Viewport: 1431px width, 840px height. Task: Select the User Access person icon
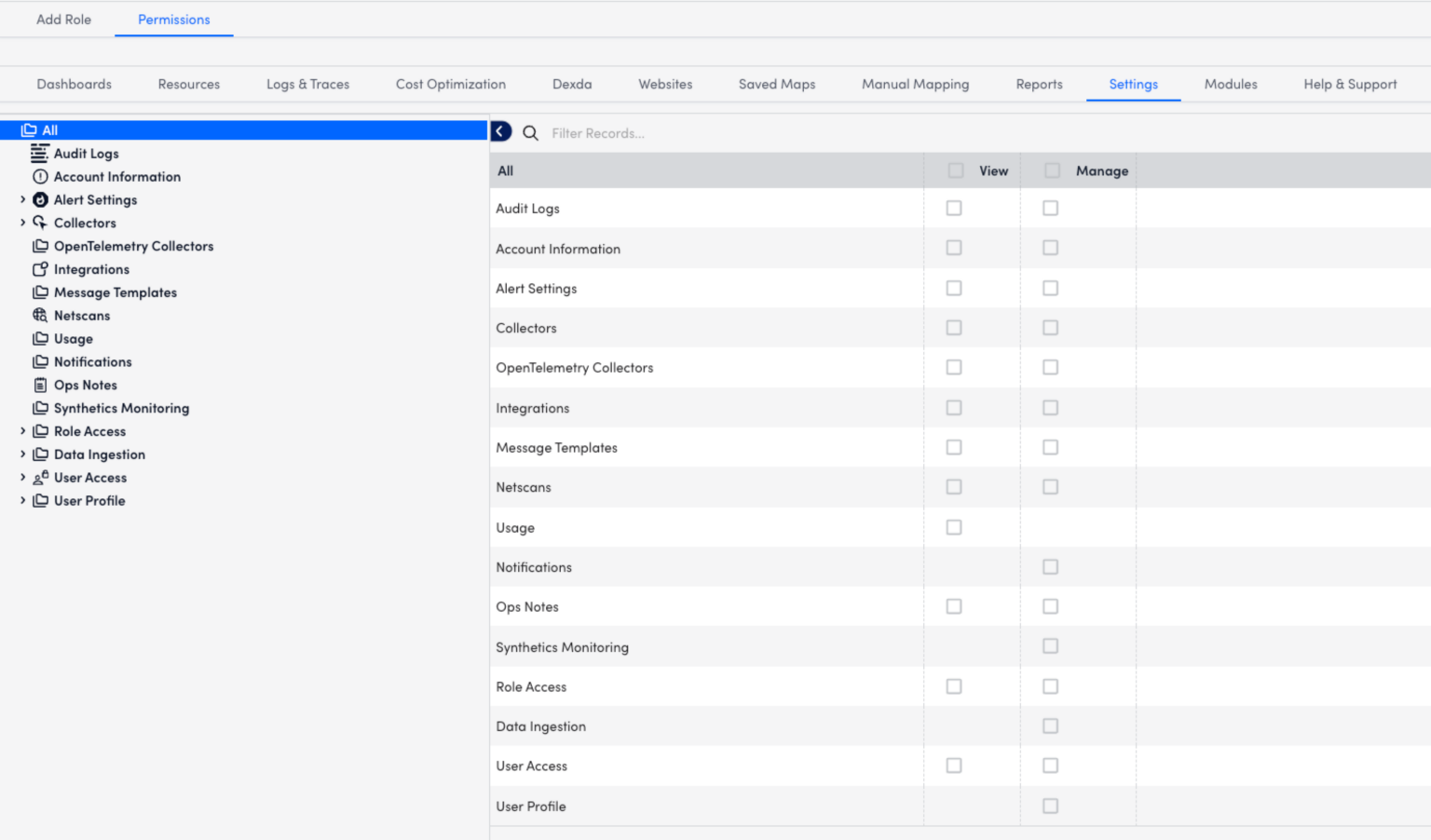(x=41, y=477)
